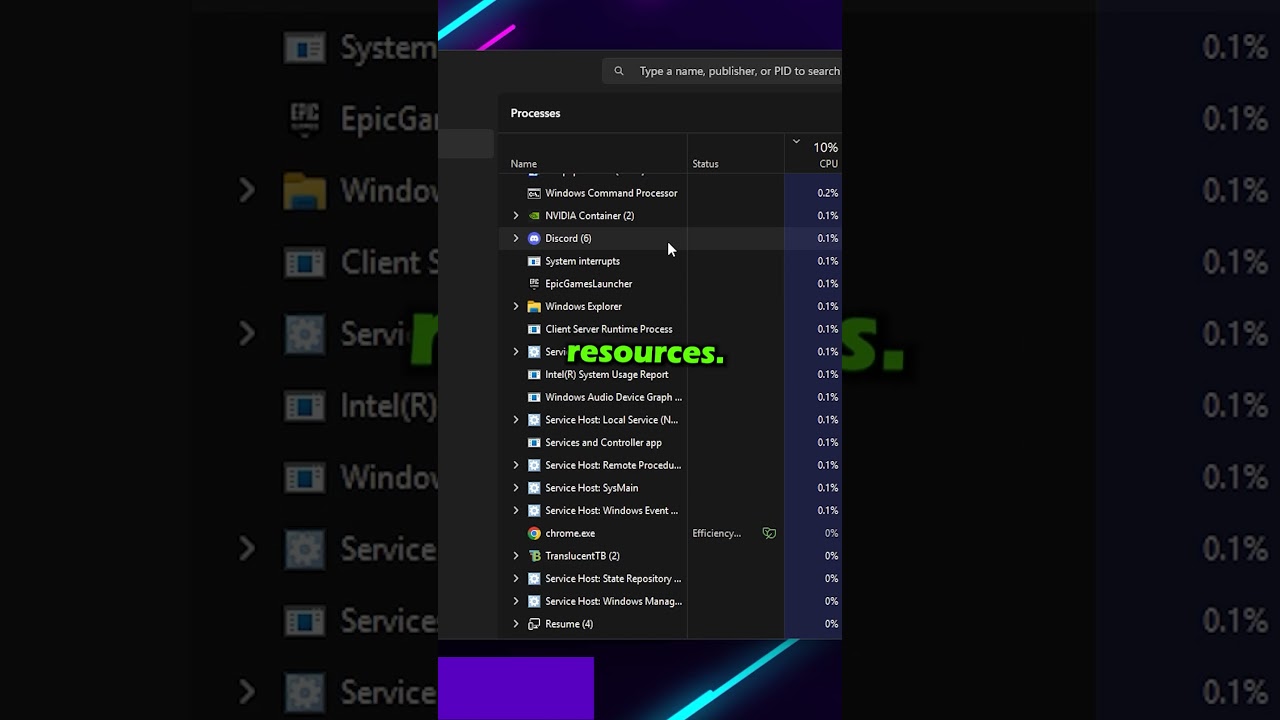Expand Service Host: State Repository group
Image resolution: width=1280 pixels, height=720 pixels.
point(516,579)
